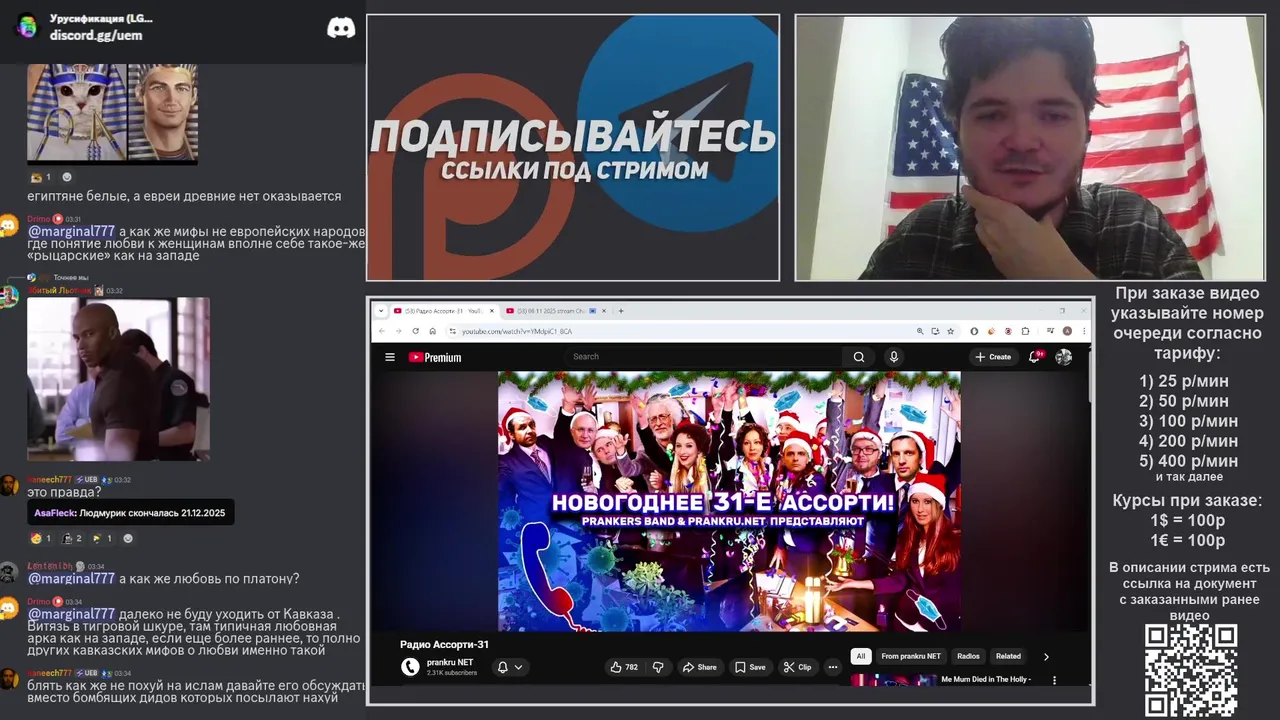Add reaction smiley under Egyptian image
1280x720 pixels.
point(67,177)
